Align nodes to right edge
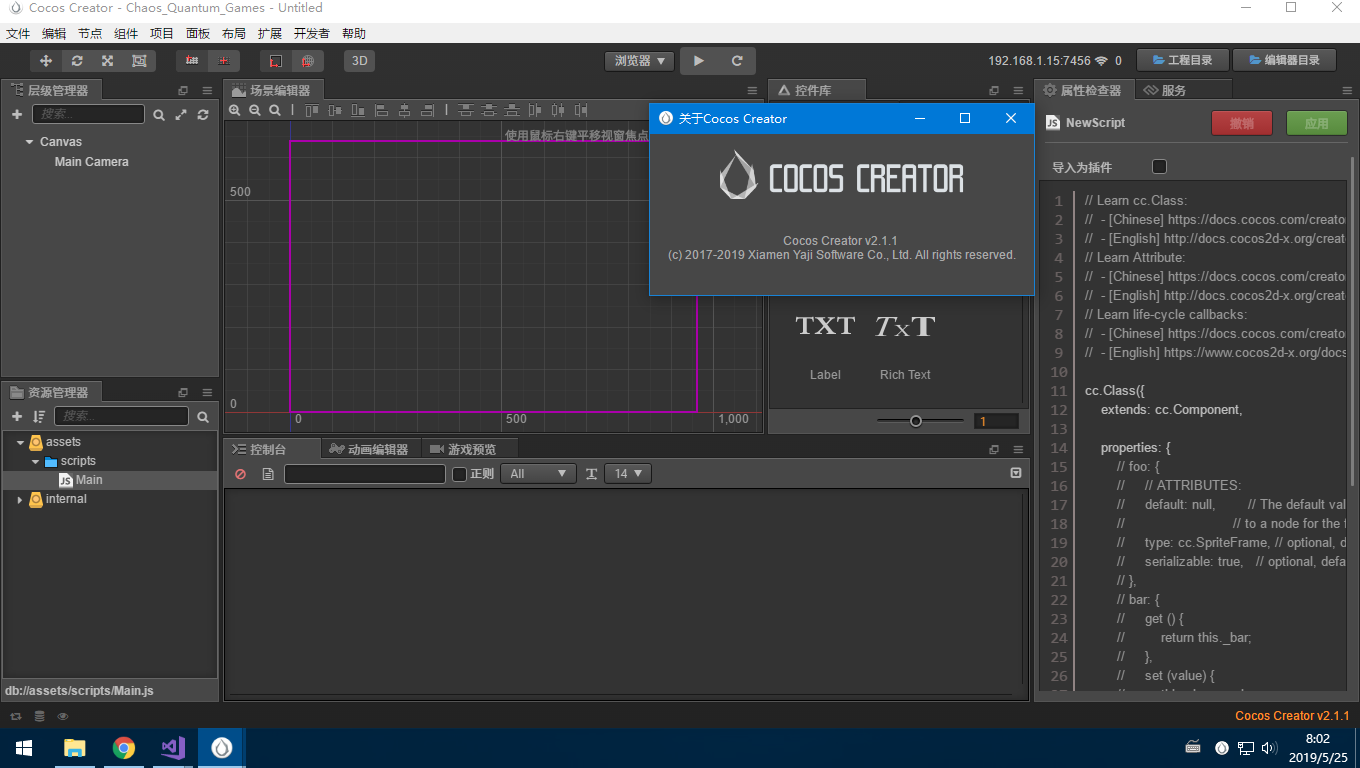The width and height of the screenshot is (1360, 768). [426, 111]
